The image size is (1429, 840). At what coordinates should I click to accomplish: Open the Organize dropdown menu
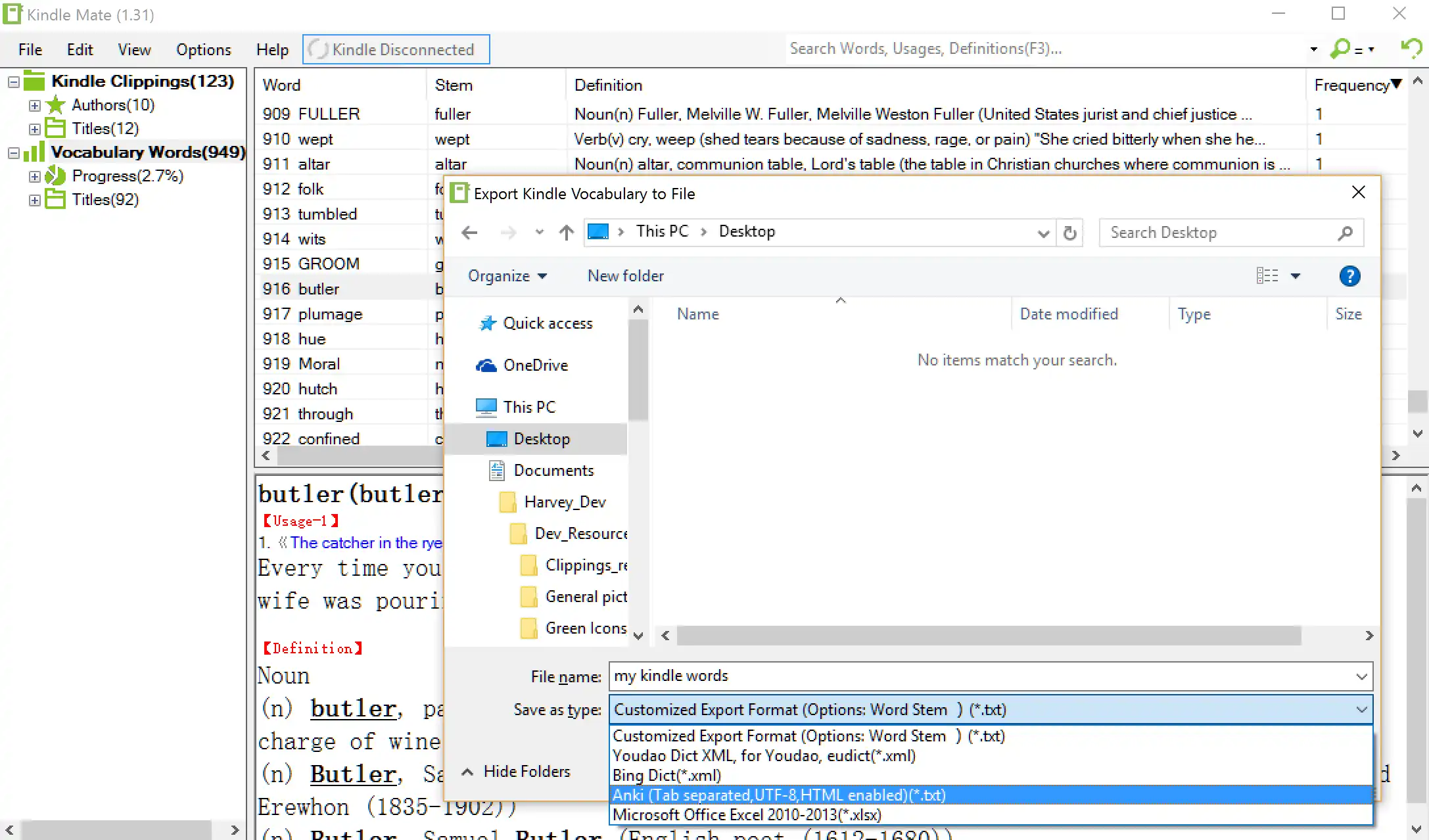pyautogui.click(x=507, y=276)
